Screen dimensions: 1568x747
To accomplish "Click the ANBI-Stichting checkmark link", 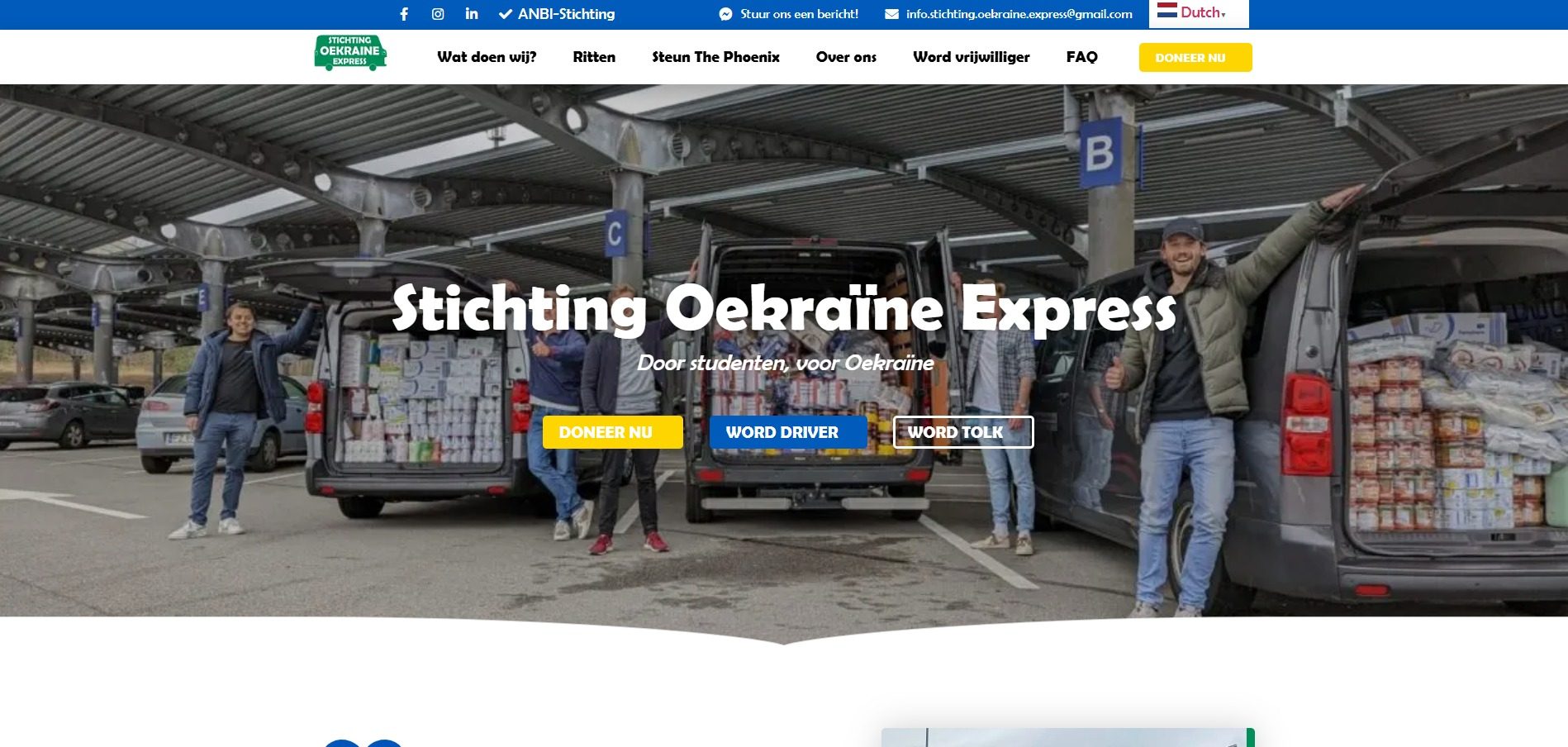I will click(x=557, y=14).
